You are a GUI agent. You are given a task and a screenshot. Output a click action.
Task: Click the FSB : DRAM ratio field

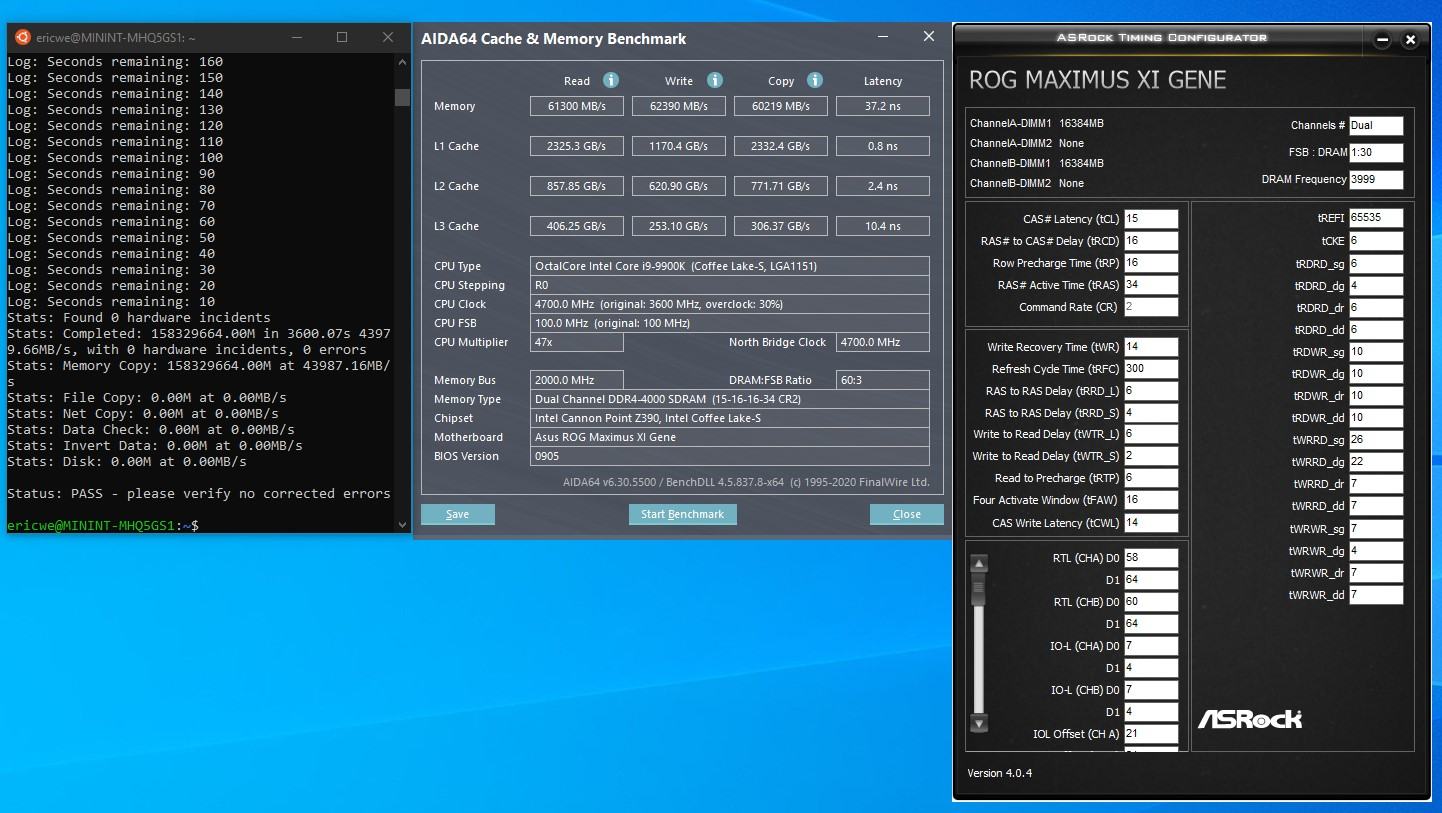[x=1376, y=153]
